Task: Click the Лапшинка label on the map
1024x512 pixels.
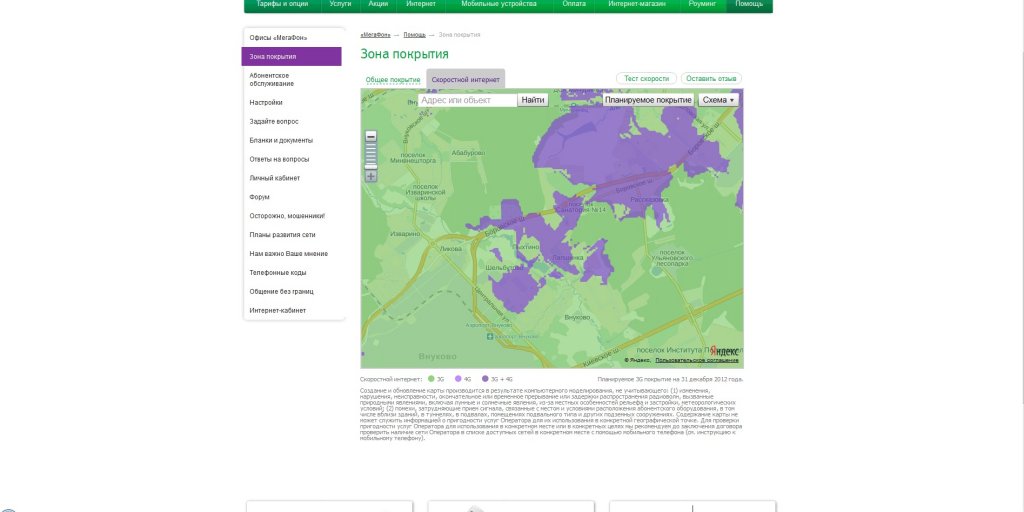Action: point(567,257)
